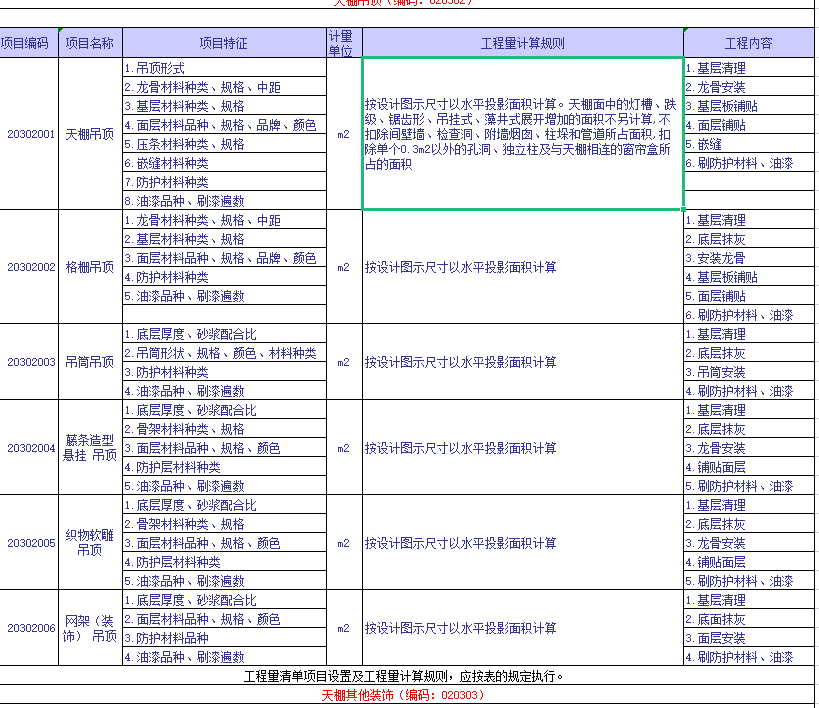This screenshot has width=819, height=708.
Task: Select the cell 3.吊筒安装
Action: click(748, 372)
